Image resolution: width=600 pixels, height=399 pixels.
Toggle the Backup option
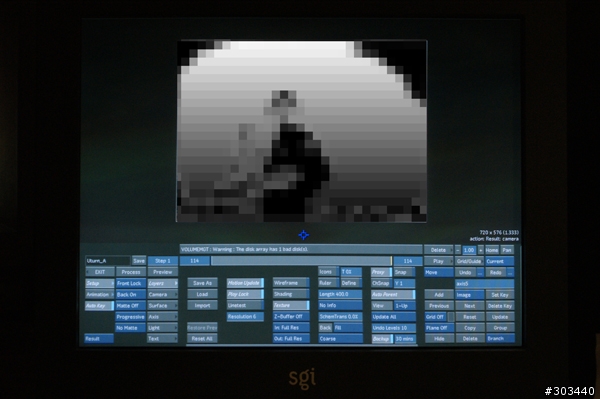(382, 339)
